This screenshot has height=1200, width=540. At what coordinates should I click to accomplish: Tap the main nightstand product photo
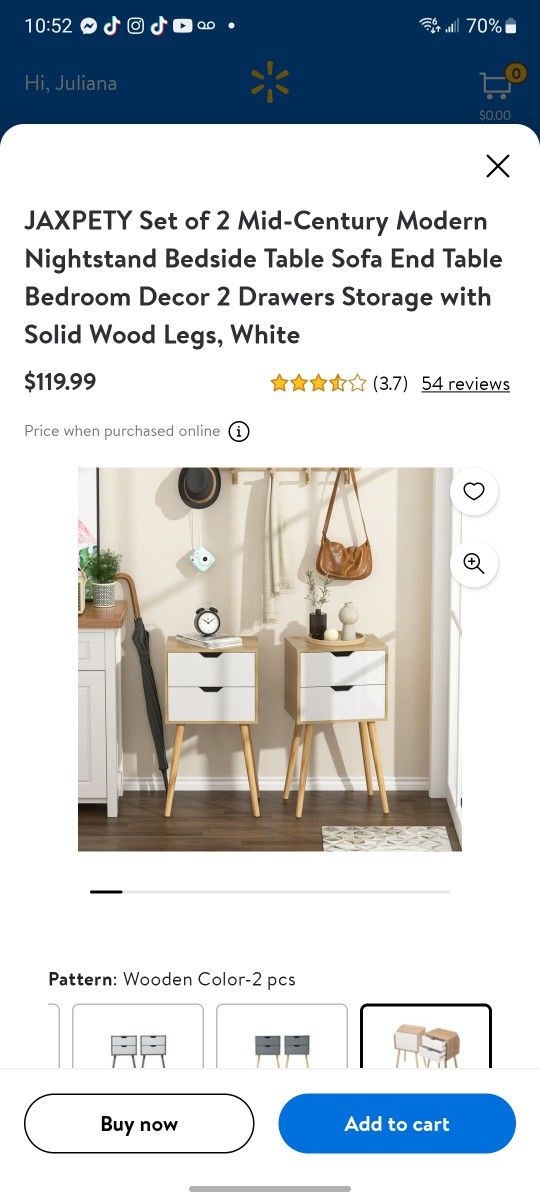[x=270, y=659]
